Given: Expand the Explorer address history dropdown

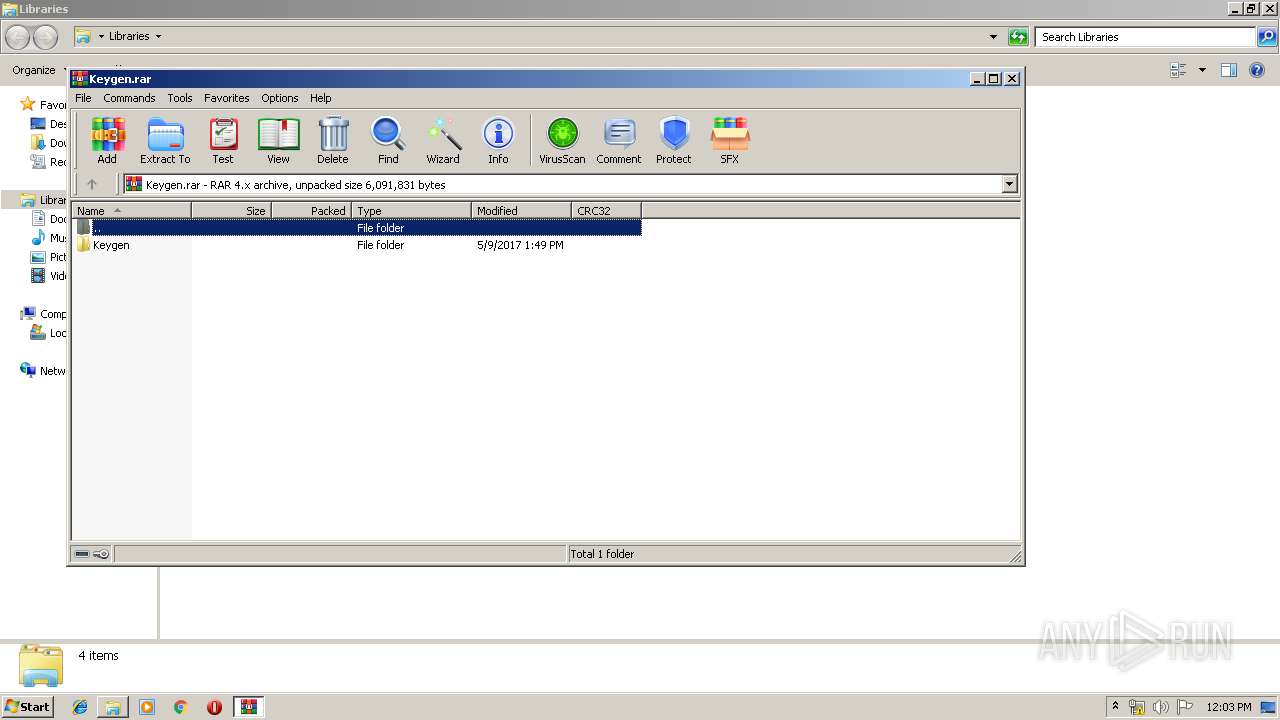Looking at the screenshot, I should (x=993, y=37).
